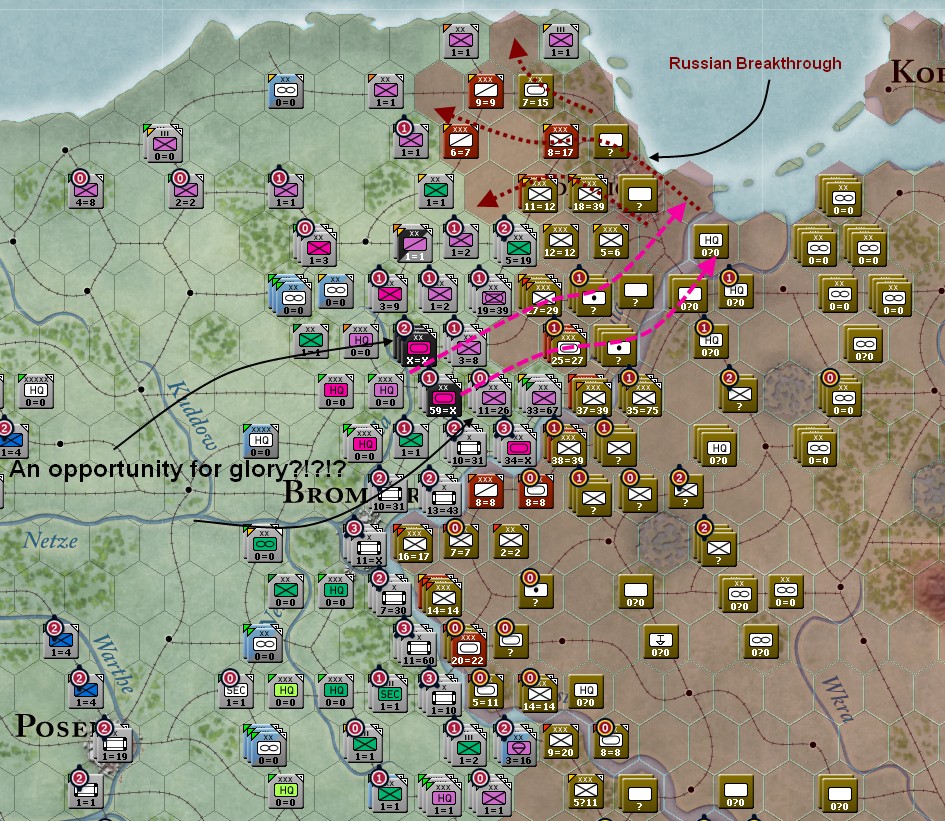This screenshot has height=821, width=945.
Task: Click the Soviet stack labeled 18=39
Action: pos(589,195)
